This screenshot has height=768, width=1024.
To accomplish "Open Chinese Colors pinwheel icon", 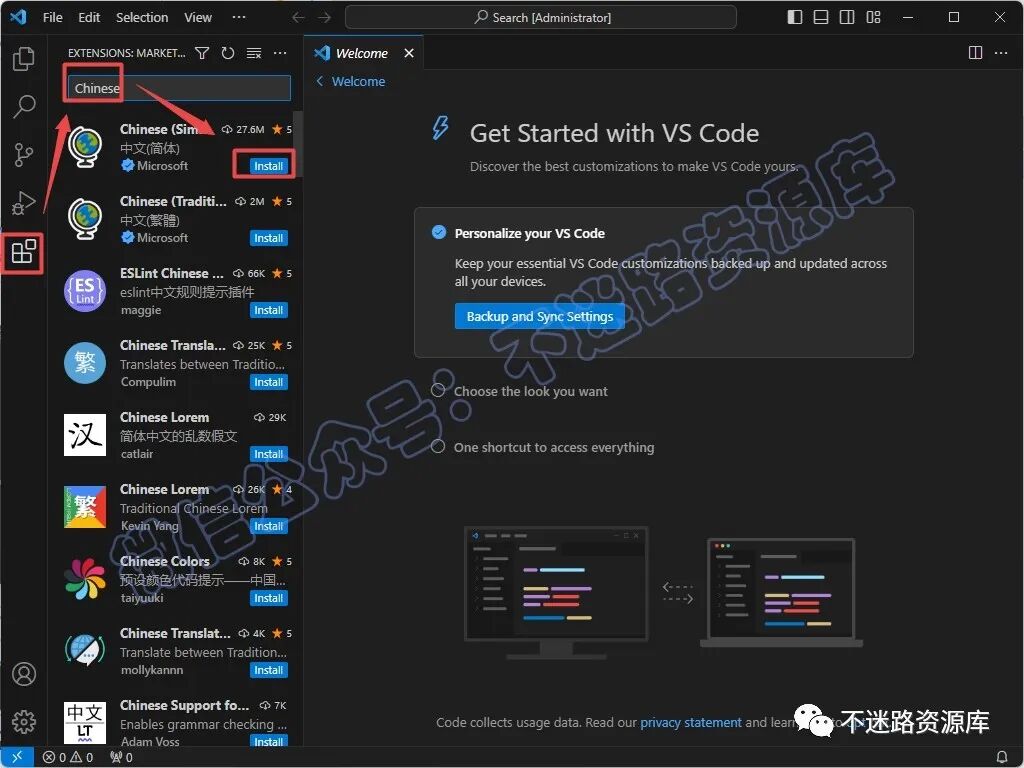I will tap(85, 579).
